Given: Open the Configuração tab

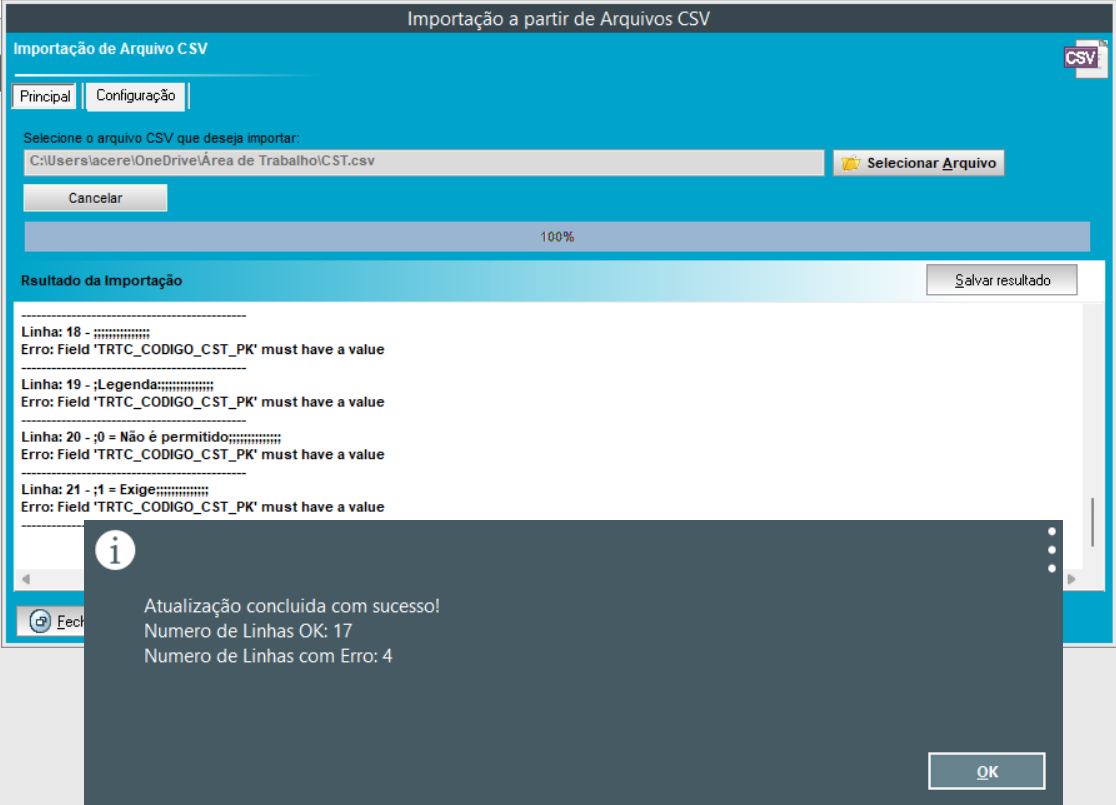Looking at the screenshot, I should pos(135,96).
